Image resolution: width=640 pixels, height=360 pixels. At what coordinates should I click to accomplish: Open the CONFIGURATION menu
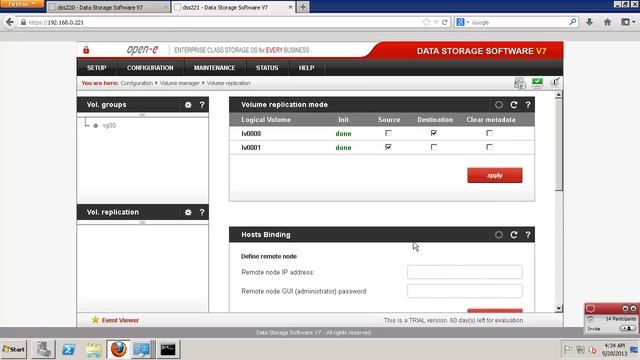(150, 68)
